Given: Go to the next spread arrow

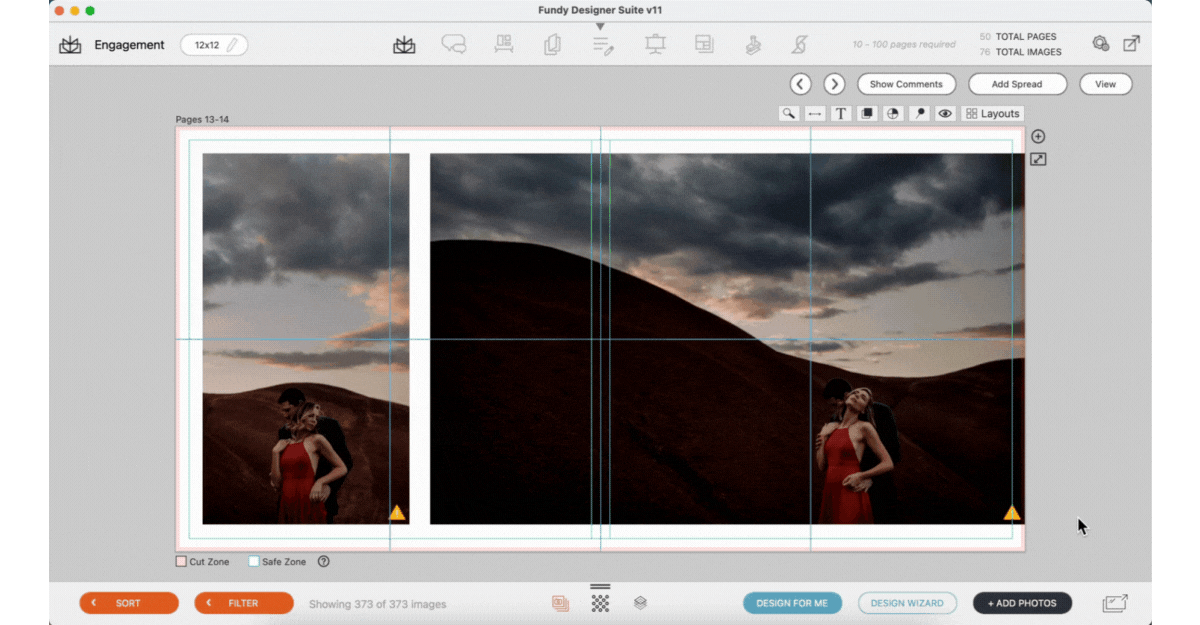Looking at the screenshot, I should click(834, 84).
